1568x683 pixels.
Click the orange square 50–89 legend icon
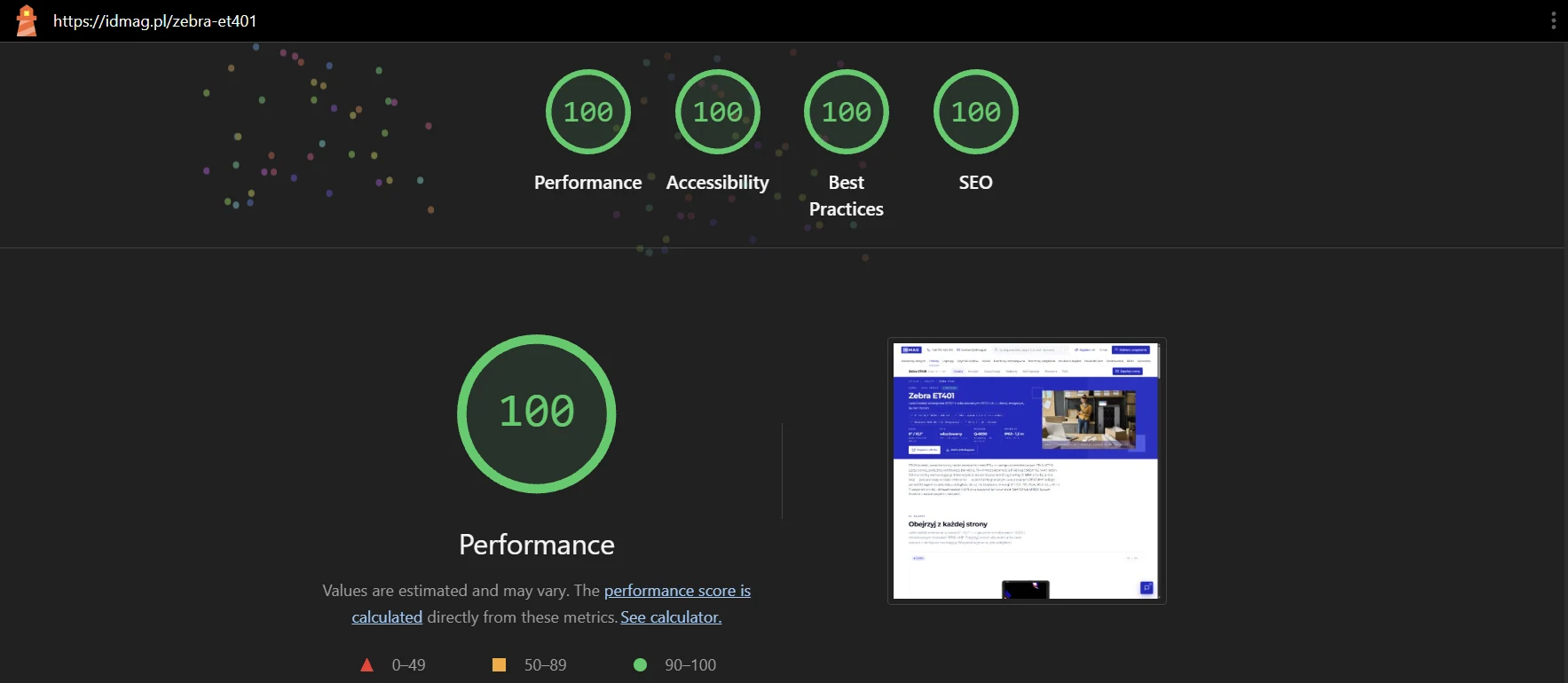(x=499, y=664)
